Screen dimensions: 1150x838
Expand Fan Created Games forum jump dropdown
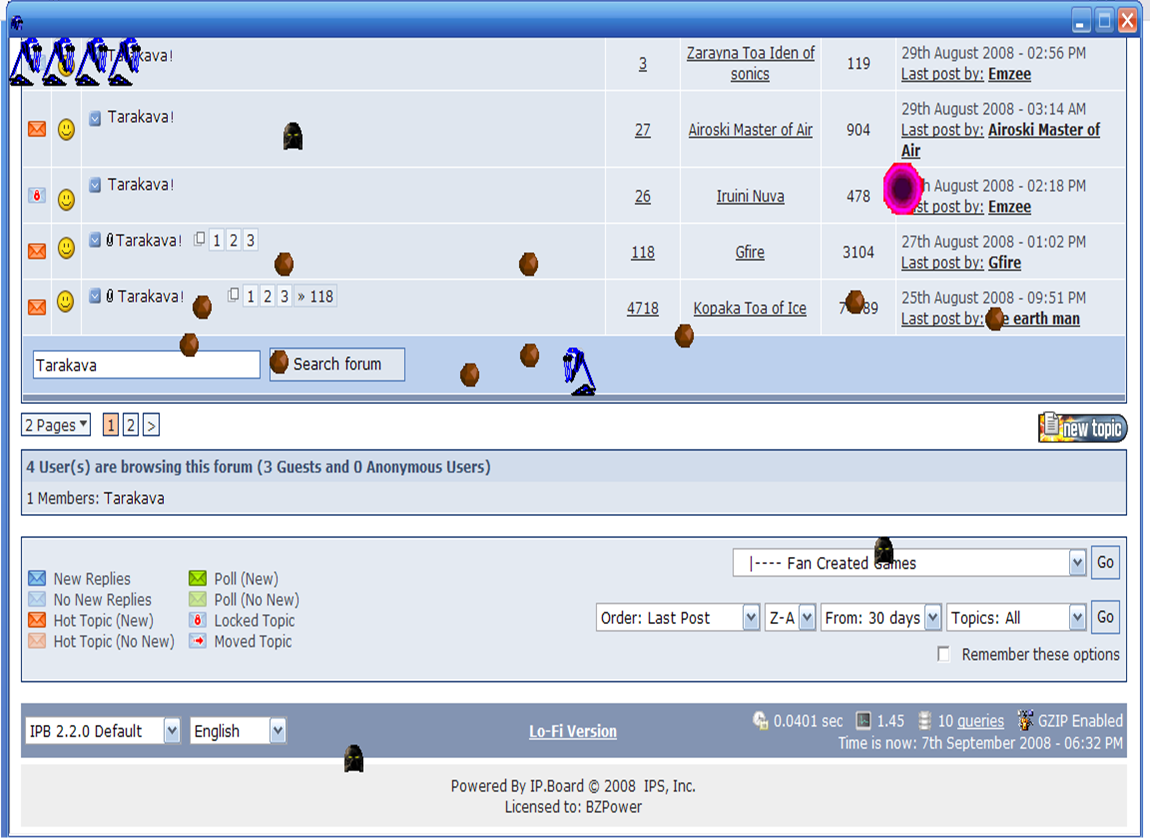click(x=1077, y=563)
